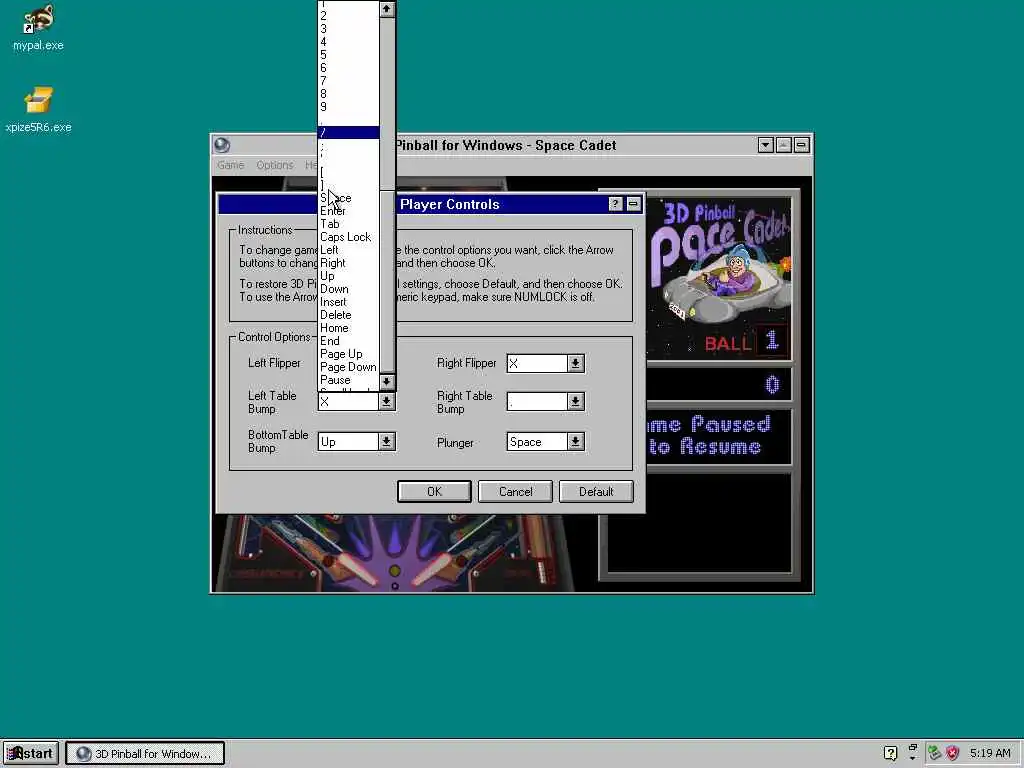Click the Space Cadet logo artwork
Viewport: 1024px width, 768px height.
(720, 278)
